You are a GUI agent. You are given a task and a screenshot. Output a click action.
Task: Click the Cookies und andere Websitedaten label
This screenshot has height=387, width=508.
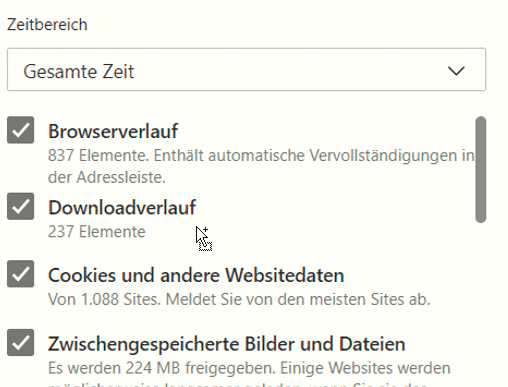[196, 275]
